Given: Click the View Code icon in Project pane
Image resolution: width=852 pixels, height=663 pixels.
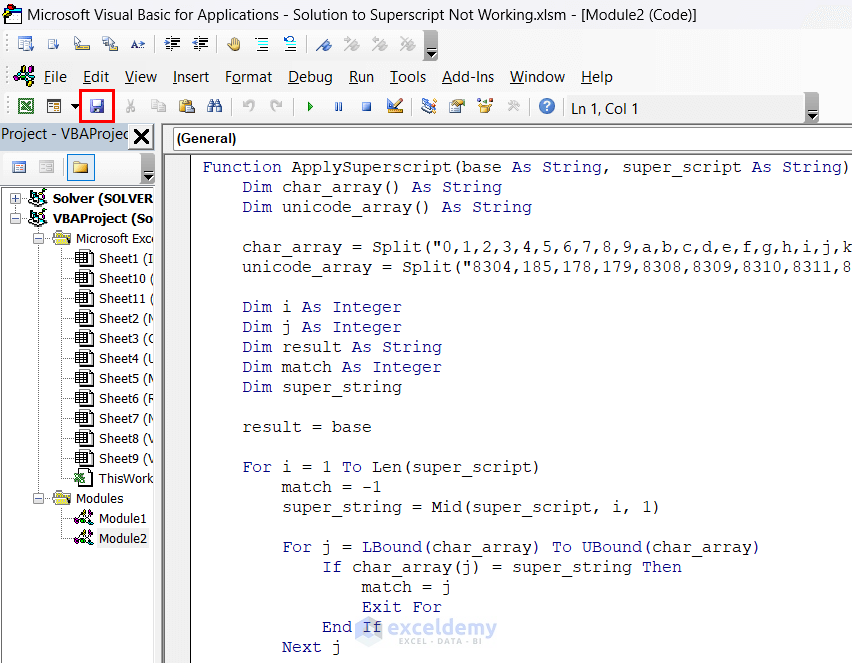Looking at the screenshot, I should (19, 167).
